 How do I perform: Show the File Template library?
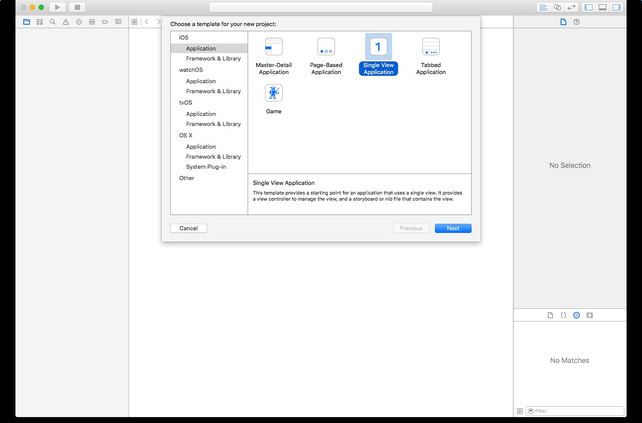(x=550, y=315)
